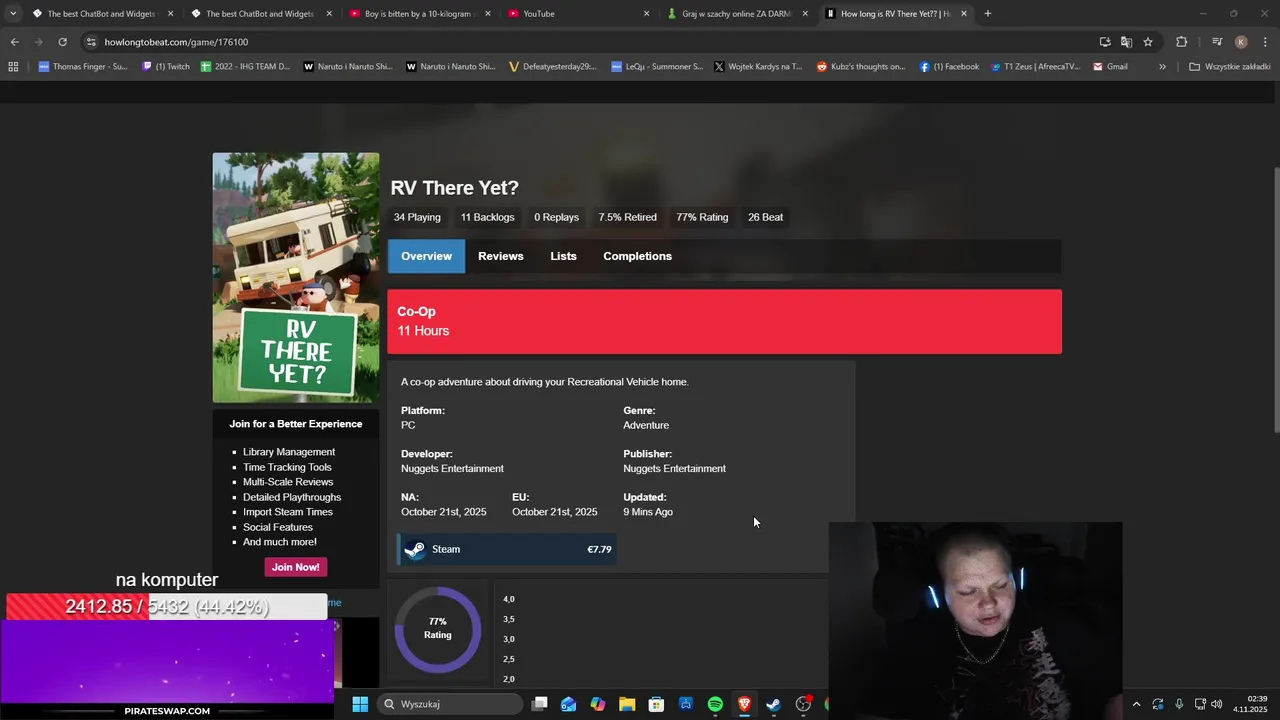Open the media control icon in toolbar
Viewport: 1280px width, 720px height.
[1217, 42]
